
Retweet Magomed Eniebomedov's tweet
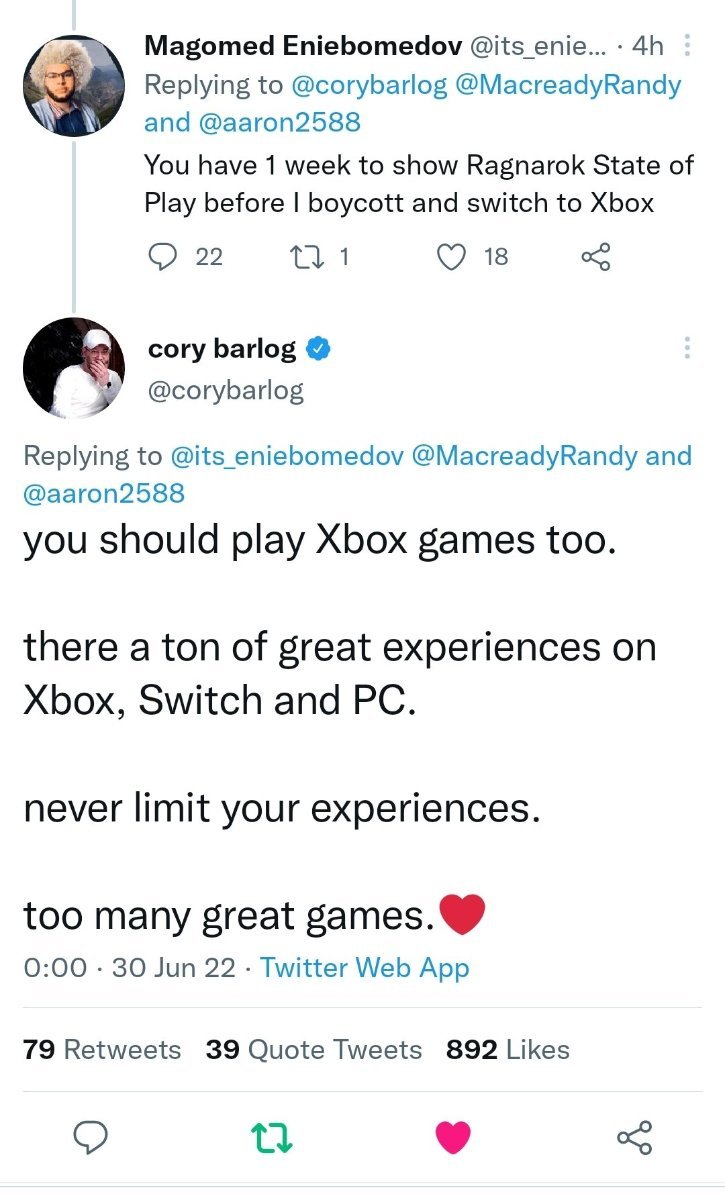(299, 258)
